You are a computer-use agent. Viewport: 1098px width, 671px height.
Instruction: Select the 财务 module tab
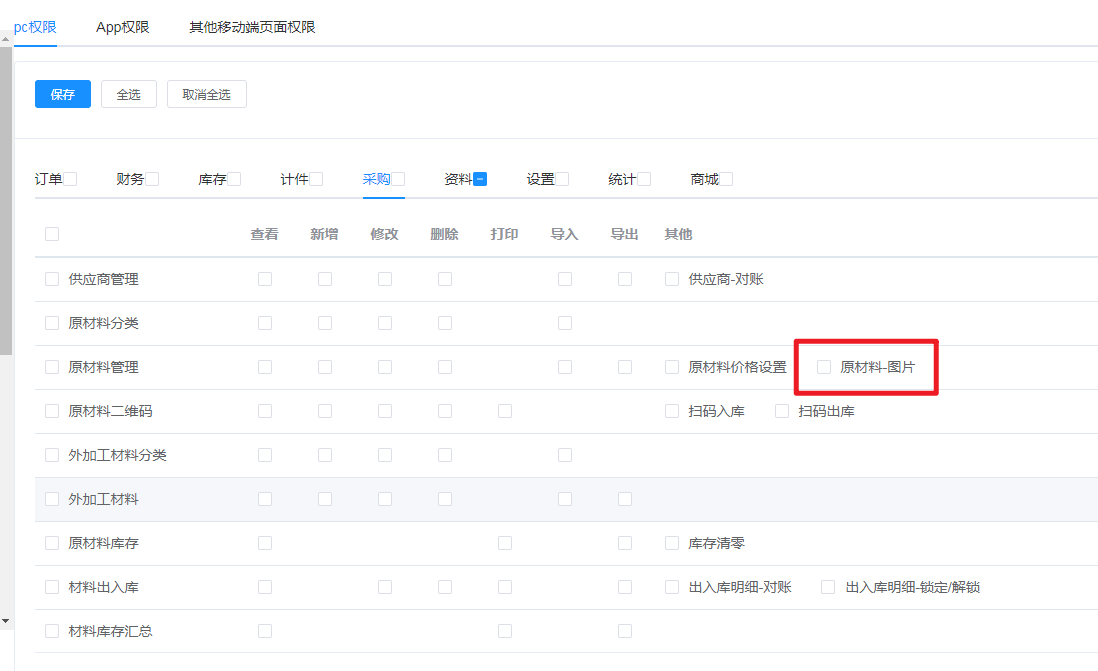click(130, 179)
